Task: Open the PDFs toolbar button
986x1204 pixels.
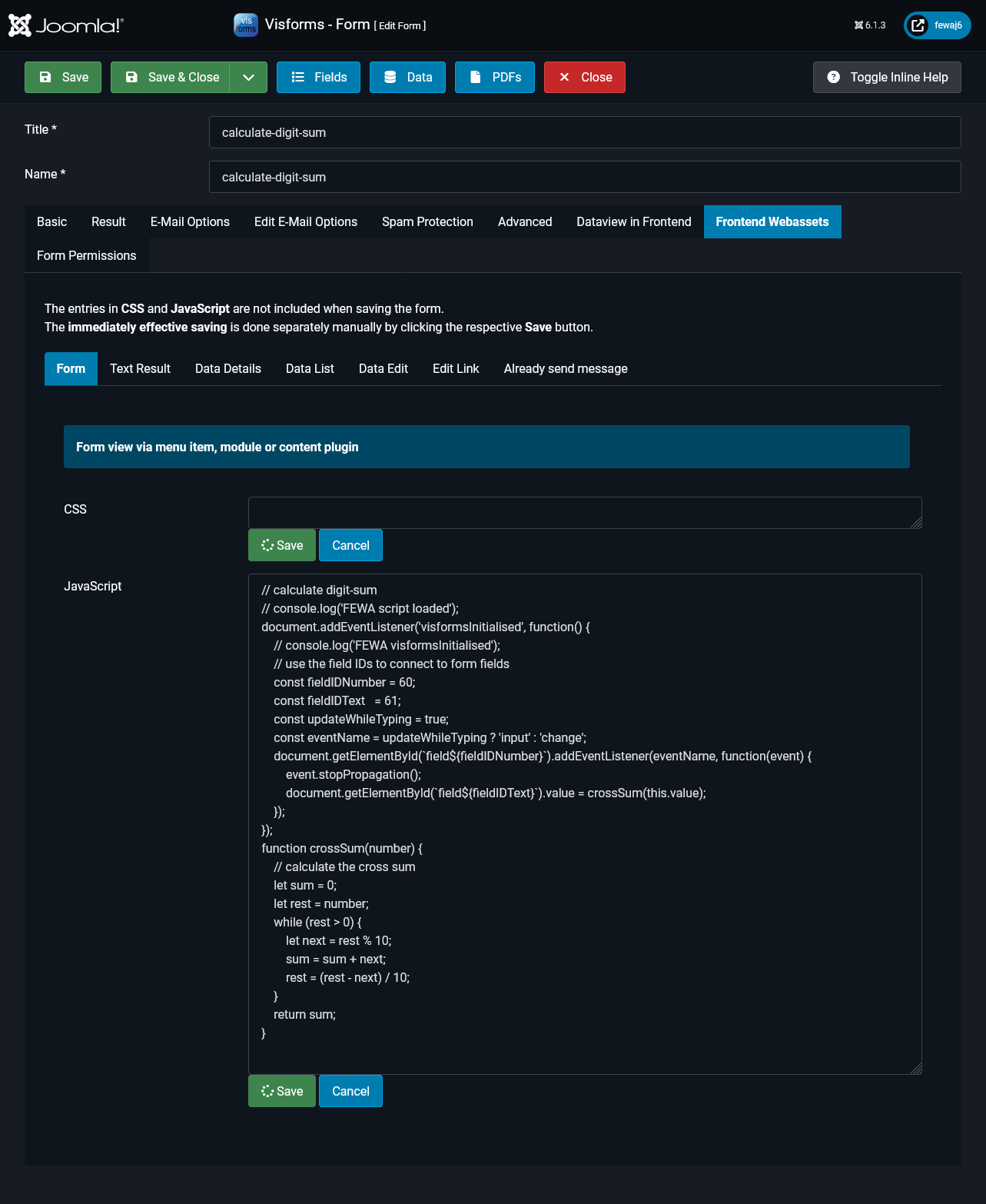Action: click(x=495, y=77)
